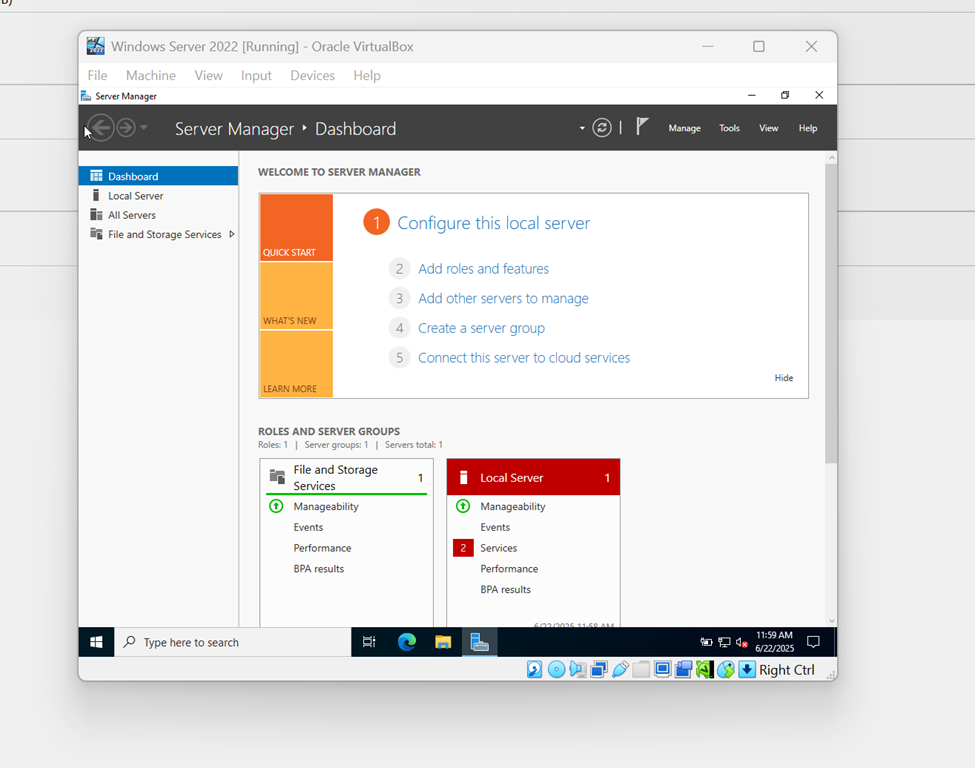Open the Server Manager View menu
This screenshot has width=975, height=768.
(768, 128)
